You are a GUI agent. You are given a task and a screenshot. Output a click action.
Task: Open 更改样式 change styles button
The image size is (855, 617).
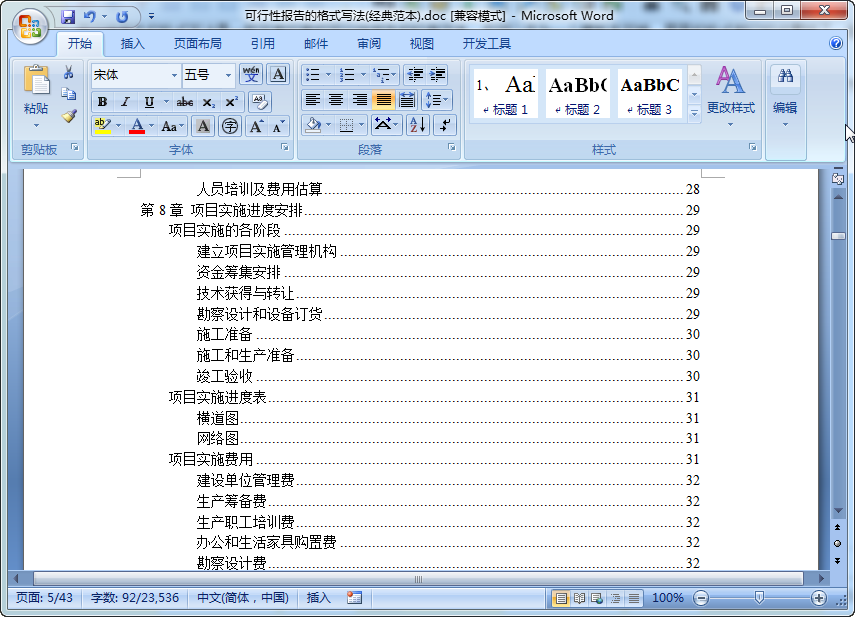730,96
